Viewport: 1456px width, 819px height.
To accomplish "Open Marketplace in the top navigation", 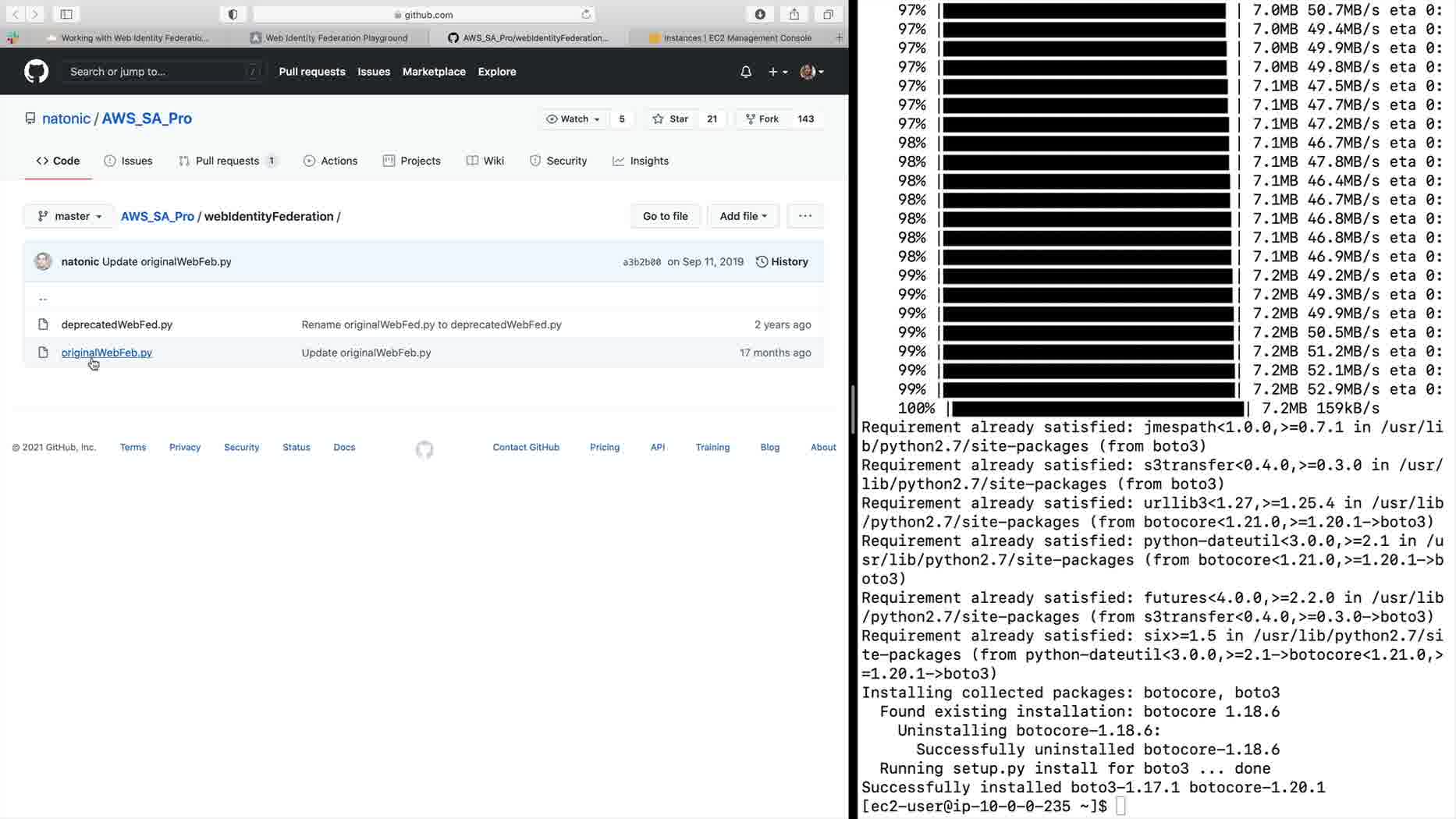I will pos(434,72).
